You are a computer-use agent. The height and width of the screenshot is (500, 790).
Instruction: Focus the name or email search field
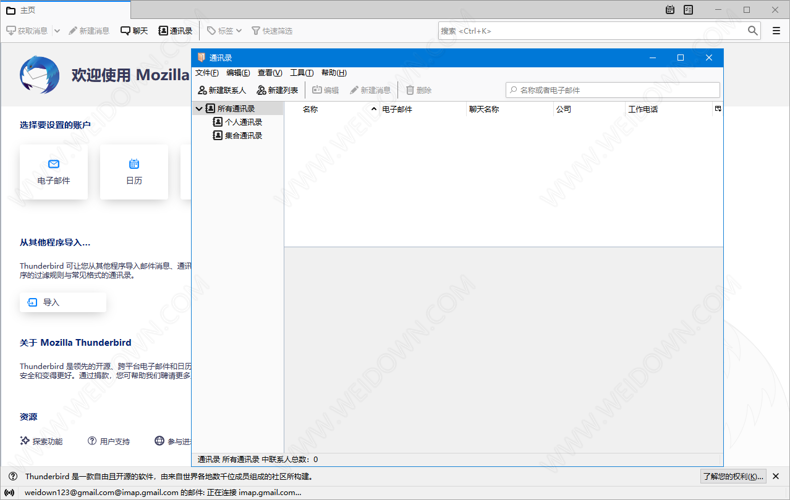[613, 90]
